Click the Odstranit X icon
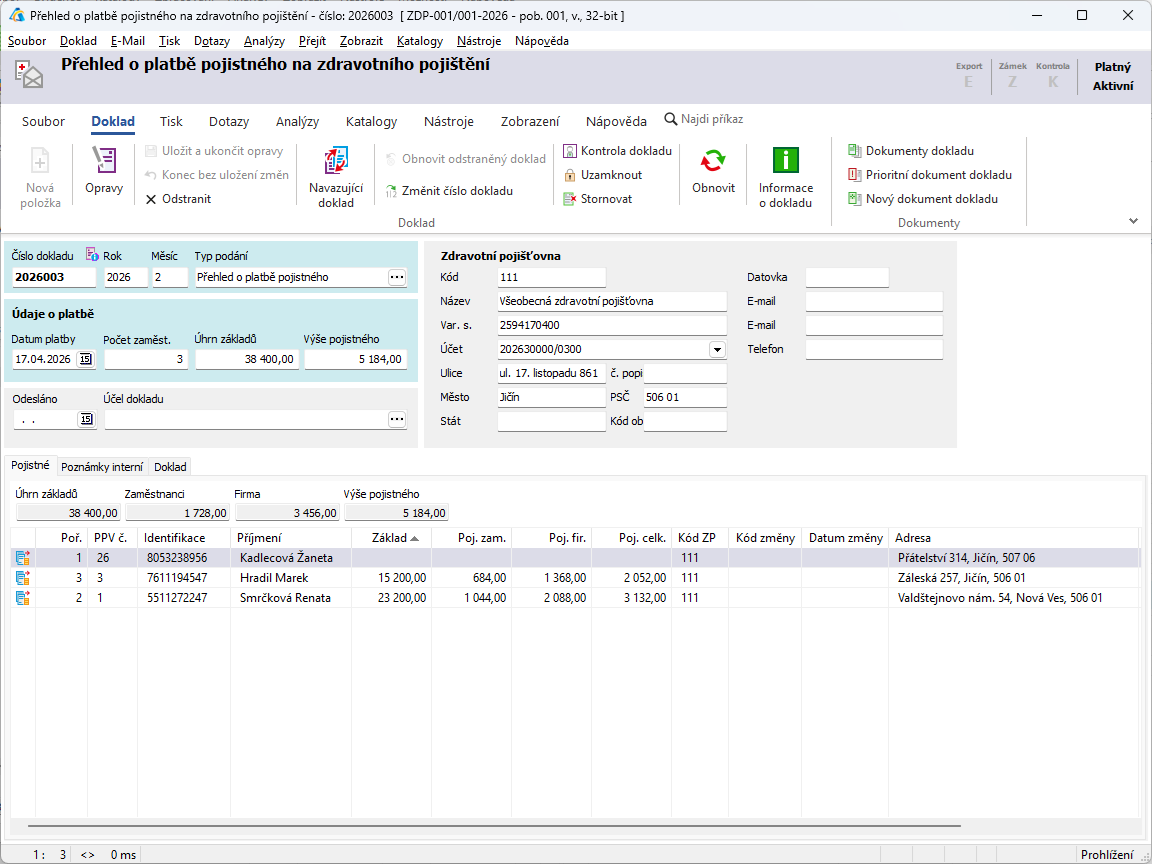 coord(151,199)
